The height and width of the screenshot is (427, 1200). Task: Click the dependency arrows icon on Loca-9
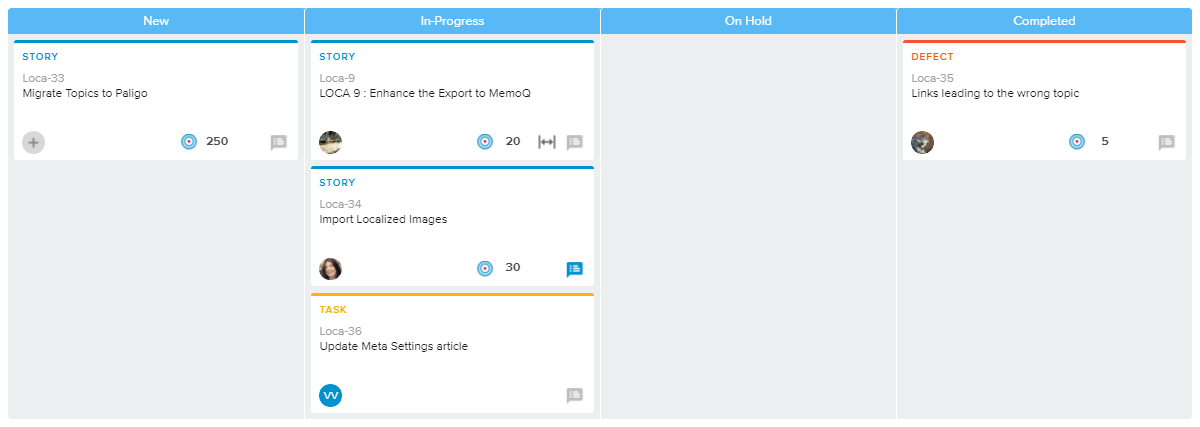pyautogui.click(x=546, y=142)
